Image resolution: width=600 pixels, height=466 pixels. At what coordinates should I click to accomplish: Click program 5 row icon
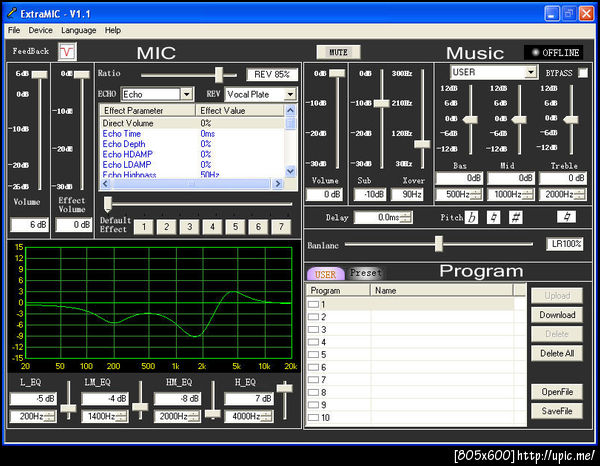point(314,355)
